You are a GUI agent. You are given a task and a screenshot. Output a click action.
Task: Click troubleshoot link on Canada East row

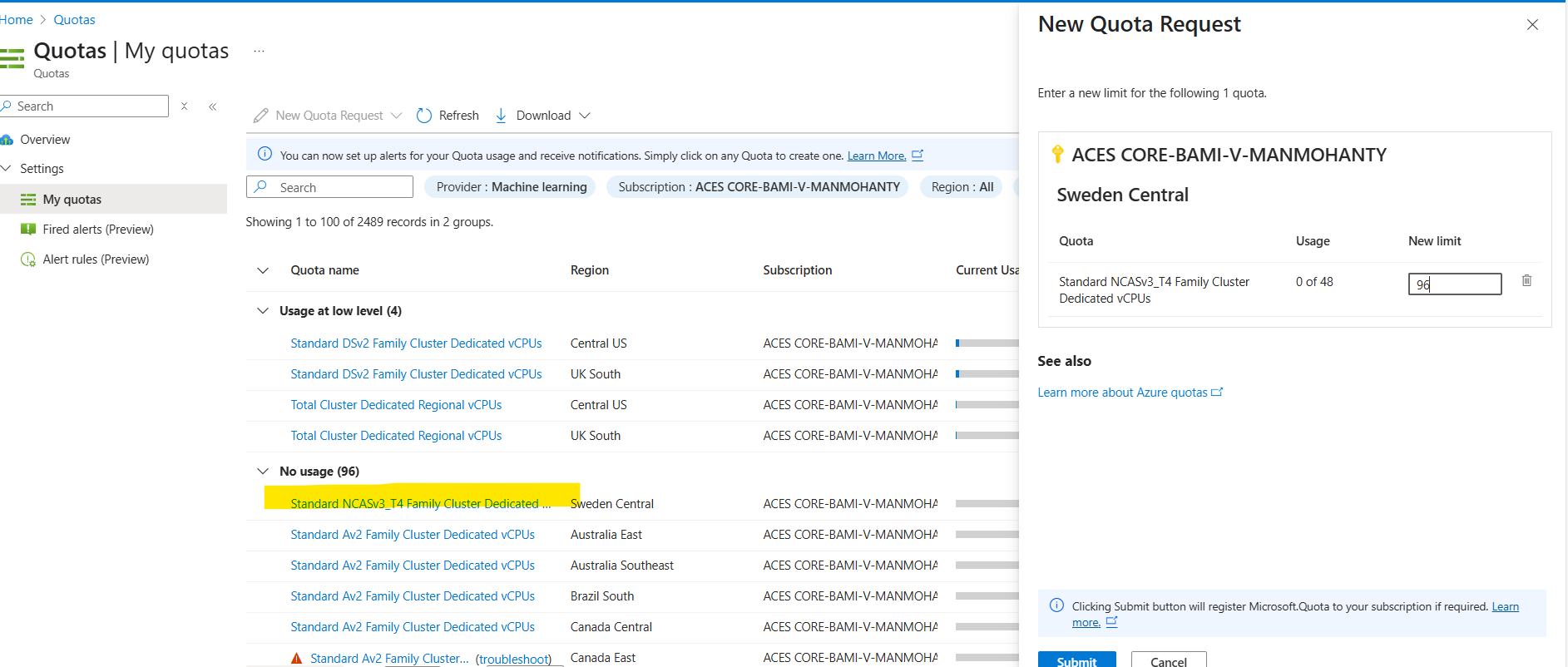(x=513, y=659)
